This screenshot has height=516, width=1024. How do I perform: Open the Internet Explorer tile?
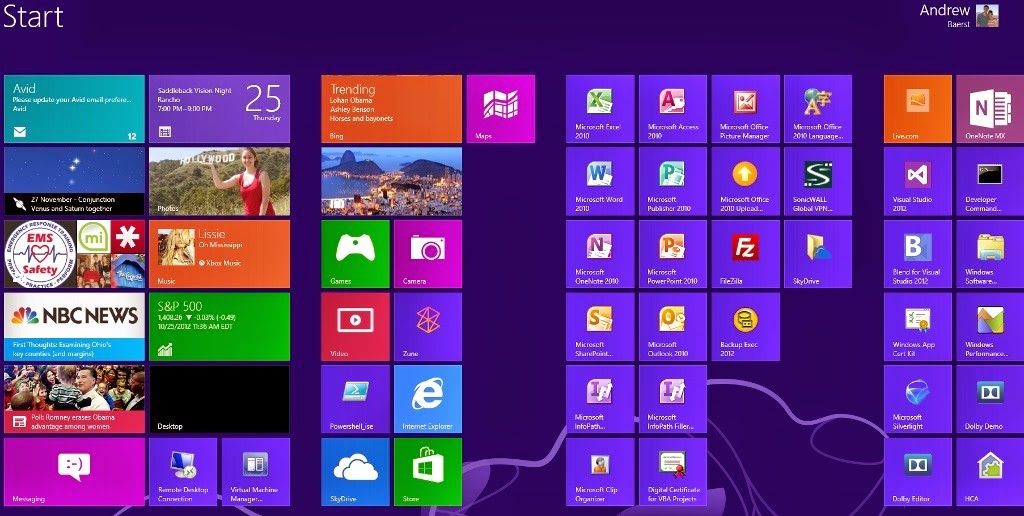(x=428, y=399)
